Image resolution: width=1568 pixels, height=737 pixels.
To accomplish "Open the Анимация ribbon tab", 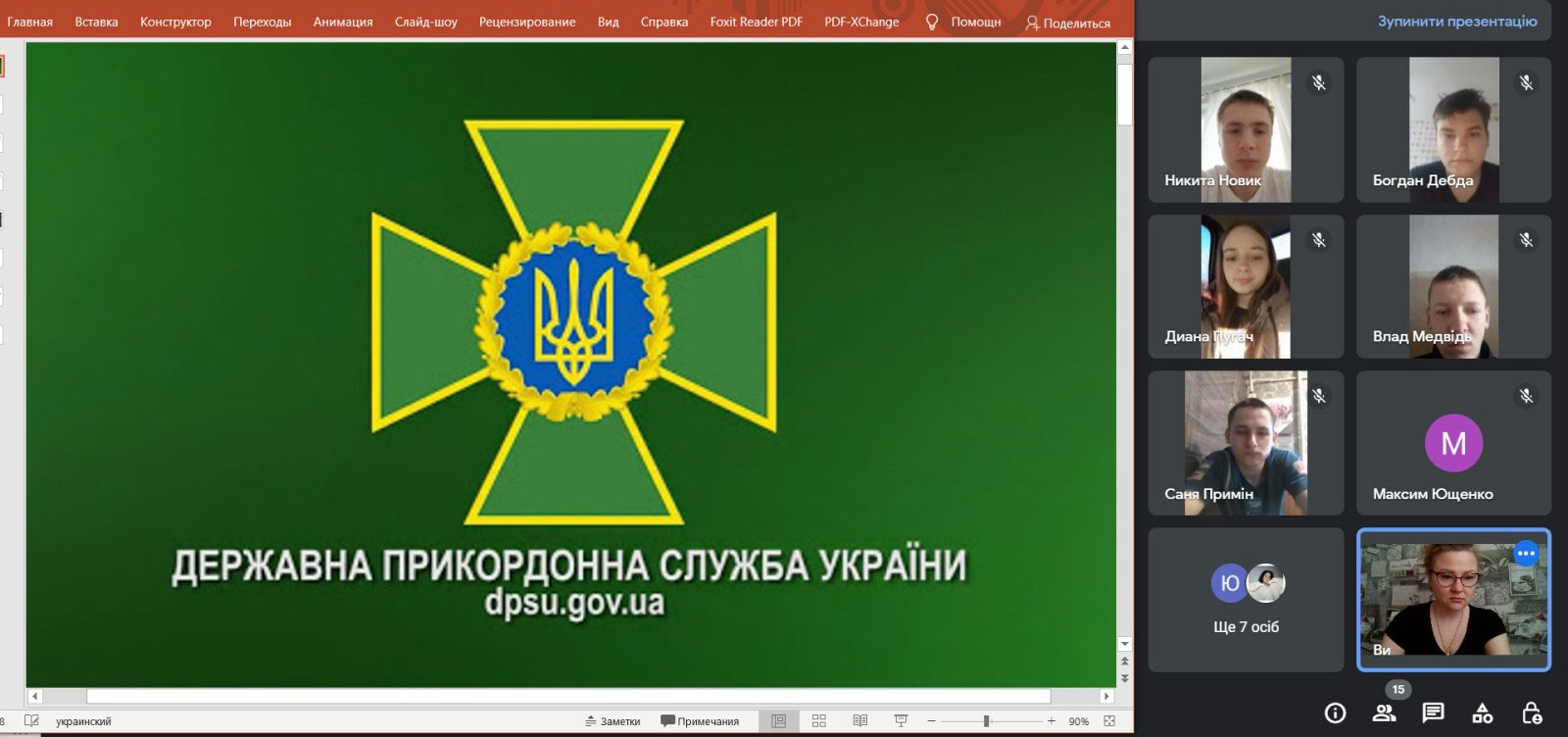I will point(343,22).
